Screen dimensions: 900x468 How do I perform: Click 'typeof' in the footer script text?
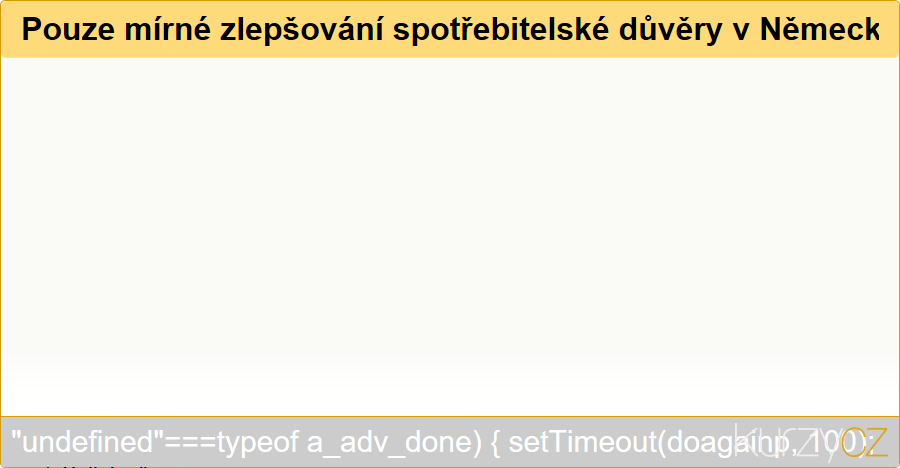(x=258, y=443)
